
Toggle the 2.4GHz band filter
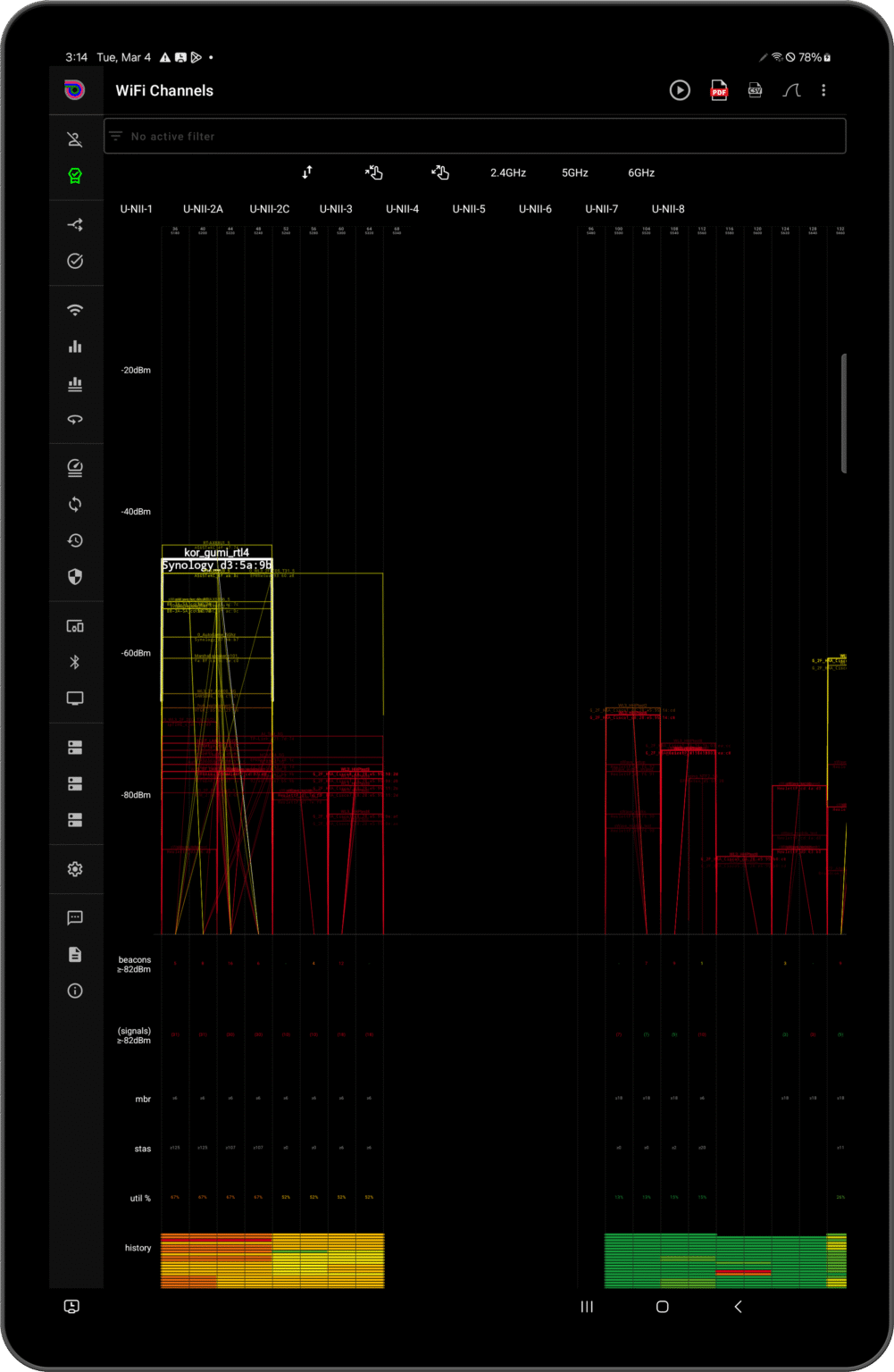[508, 173]
